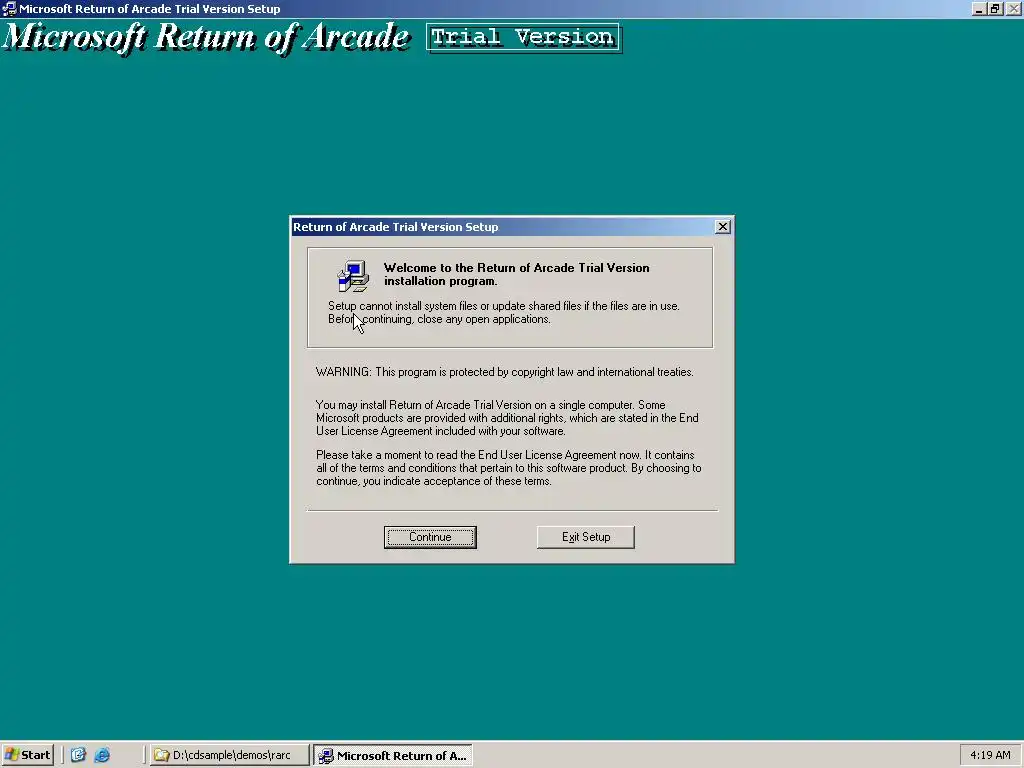Click the Welcome to Return of Arcade heading

tap(517, 274)
